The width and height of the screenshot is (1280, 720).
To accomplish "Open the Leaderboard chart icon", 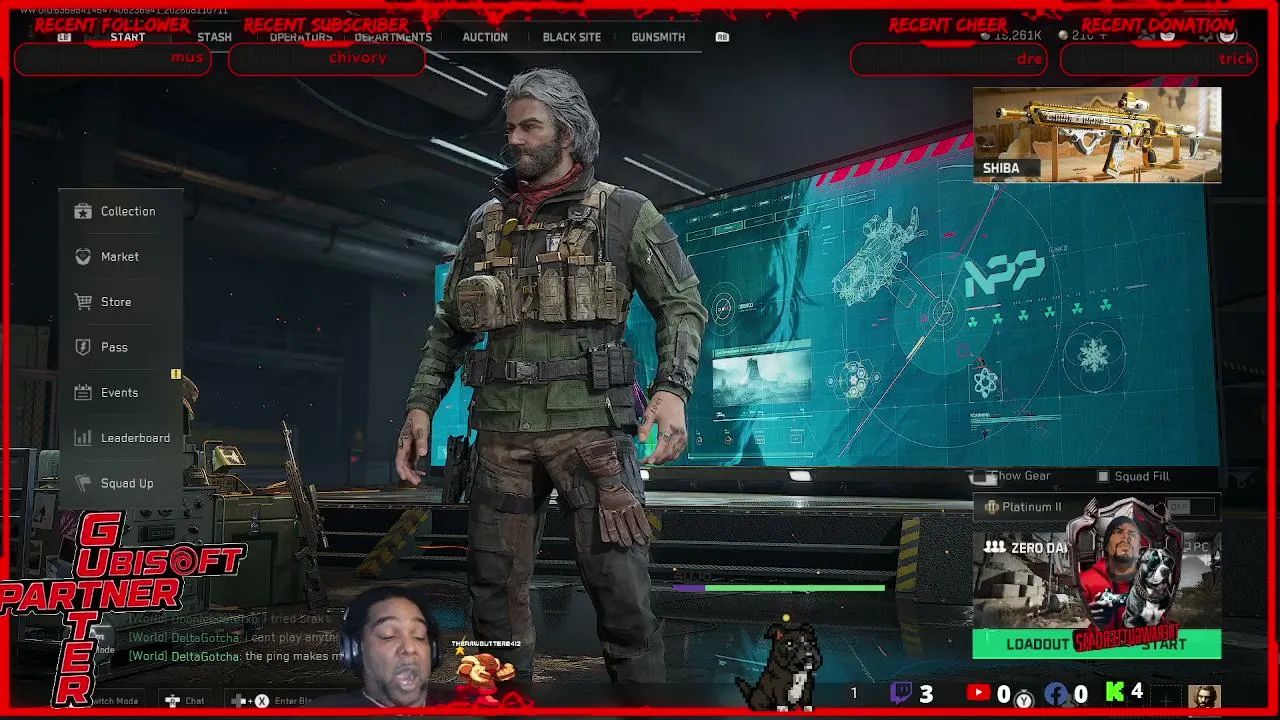I will coord(83,438).
